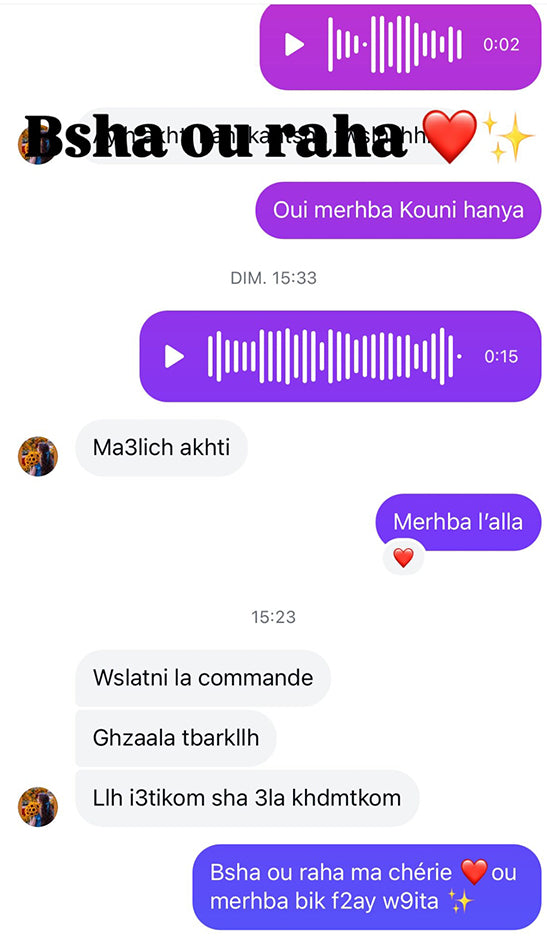Open the red heart reaction under Merhba l'alla

coord(404,558)
